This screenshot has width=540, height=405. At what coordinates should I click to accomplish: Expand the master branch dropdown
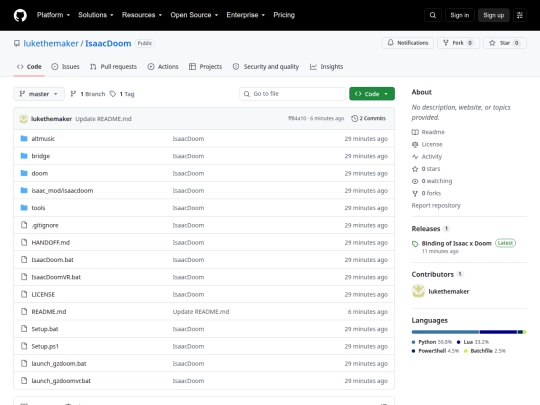point(39,94)
